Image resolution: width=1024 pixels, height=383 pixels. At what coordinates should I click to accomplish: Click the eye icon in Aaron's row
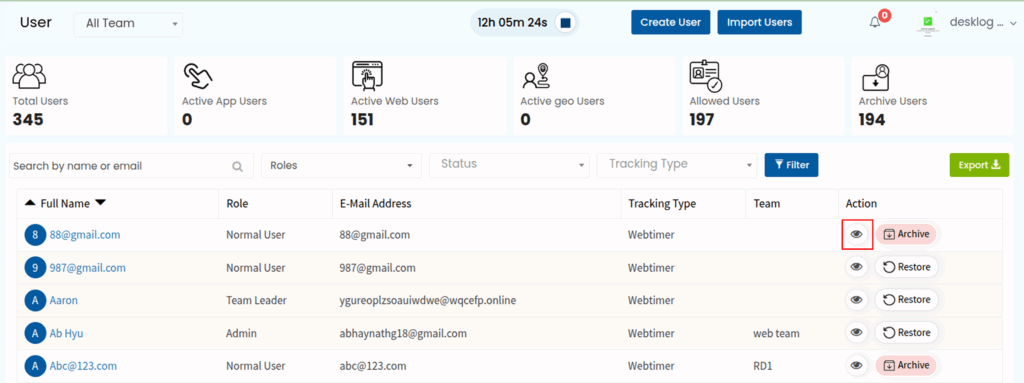pyautogui.click(x=857, y=300)
